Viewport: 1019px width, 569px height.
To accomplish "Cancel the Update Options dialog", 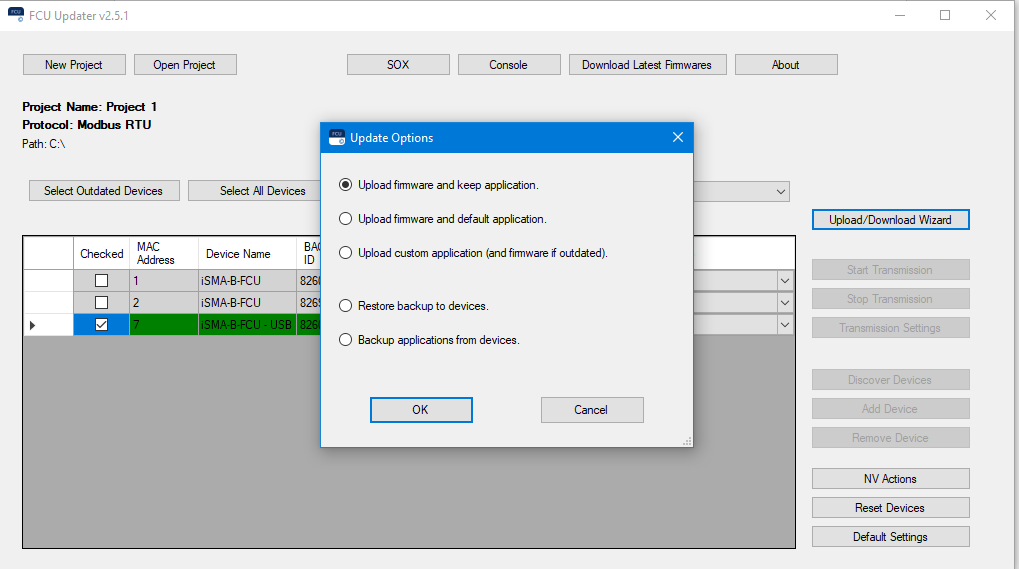I will click(591, 410).
